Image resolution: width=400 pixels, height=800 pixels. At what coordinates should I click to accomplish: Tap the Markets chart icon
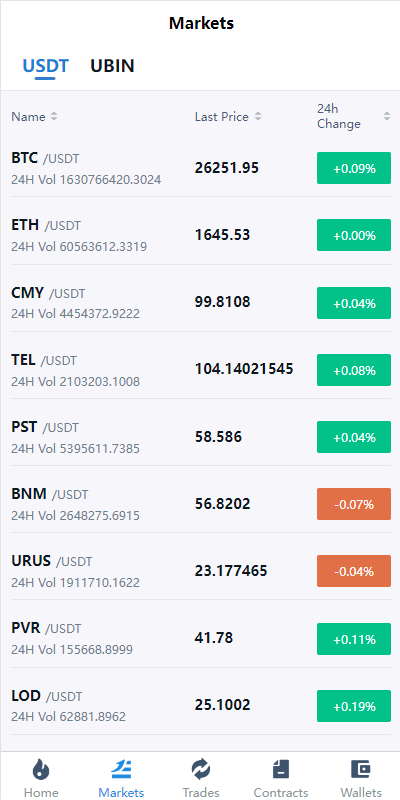tap(121, 769)
